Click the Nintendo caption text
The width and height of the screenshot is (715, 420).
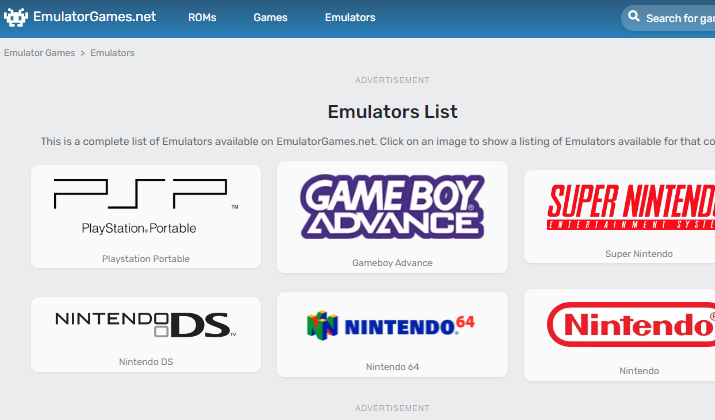click(x=639, y=371)
